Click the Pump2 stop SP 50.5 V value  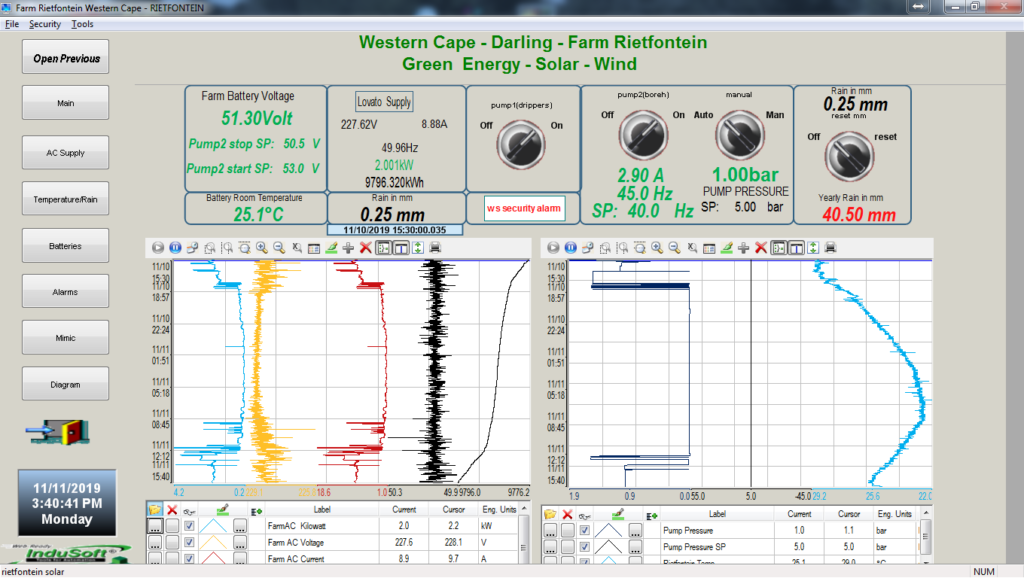[x=294, y=144]
